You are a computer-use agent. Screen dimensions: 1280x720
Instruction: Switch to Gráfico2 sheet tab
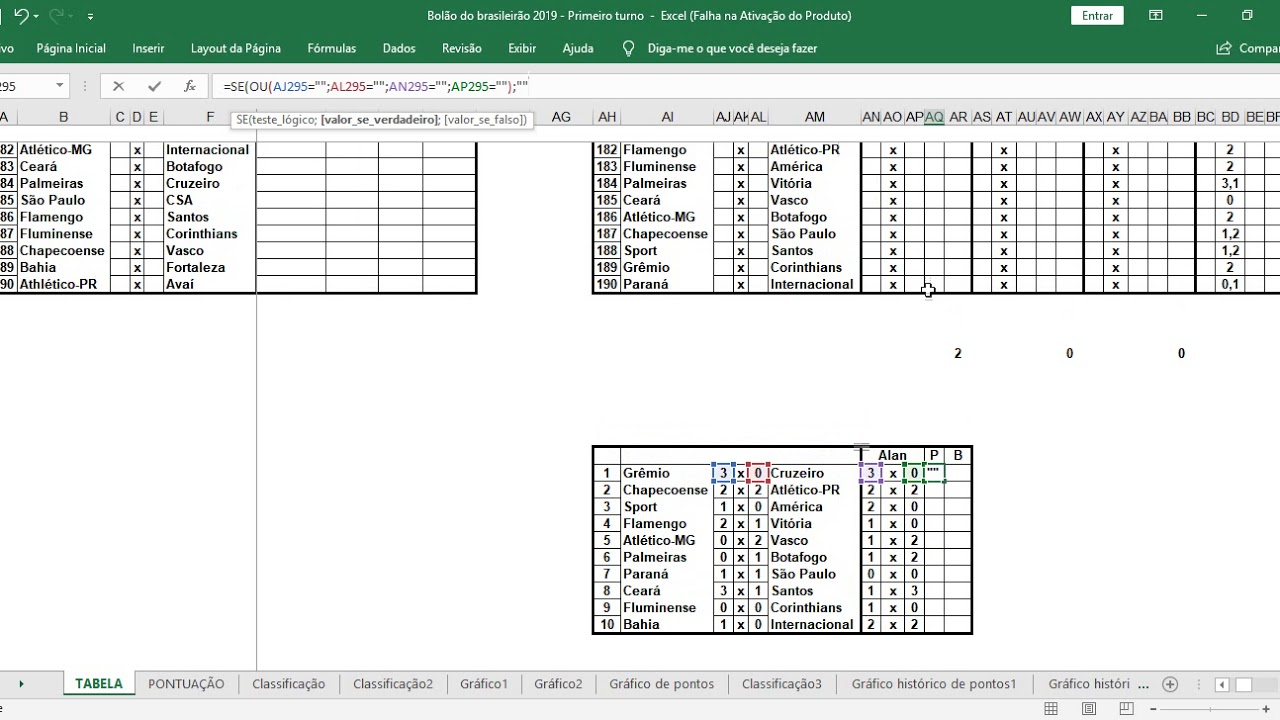click(558, 684)
